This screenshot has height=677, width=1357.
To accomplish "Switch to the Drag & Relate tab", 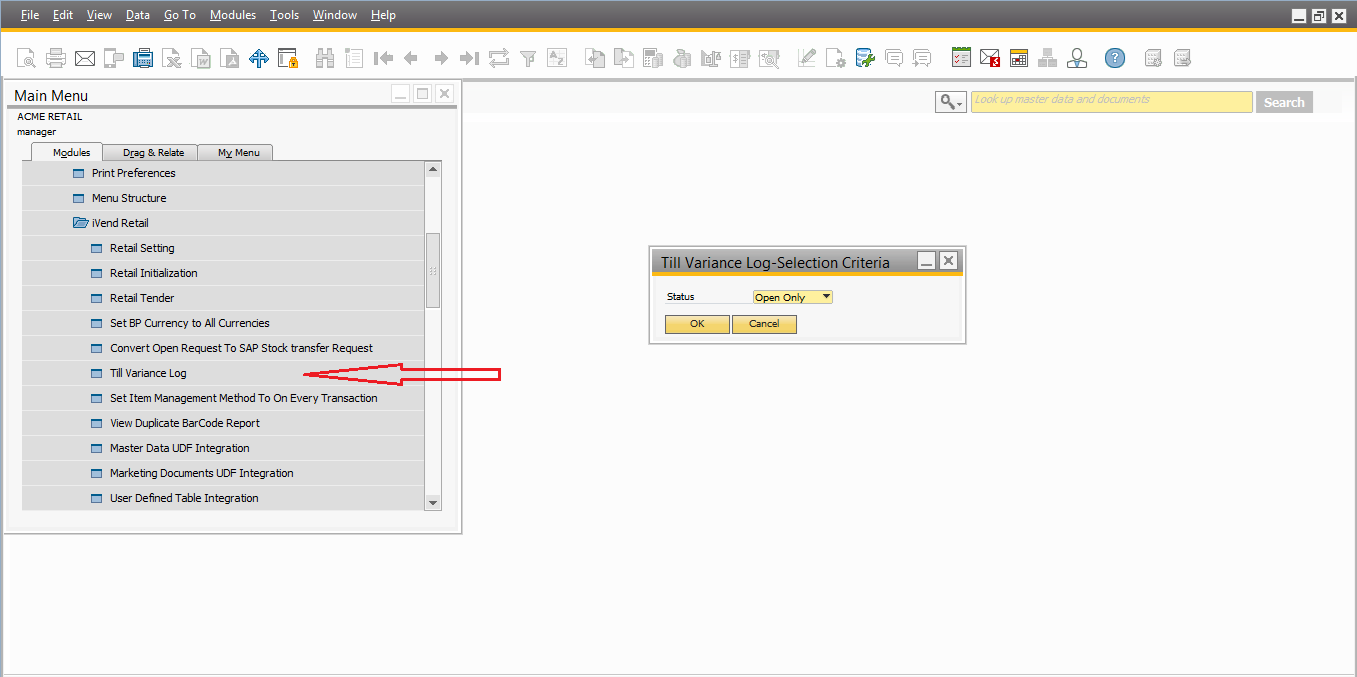I will pyautogui.click(x=153, y=153).
